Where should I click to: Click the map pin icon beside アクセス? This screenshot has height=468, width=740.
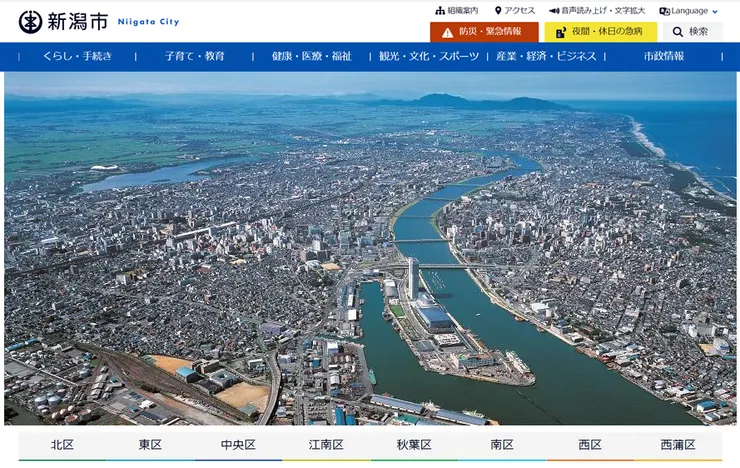[x=498, y=10]
